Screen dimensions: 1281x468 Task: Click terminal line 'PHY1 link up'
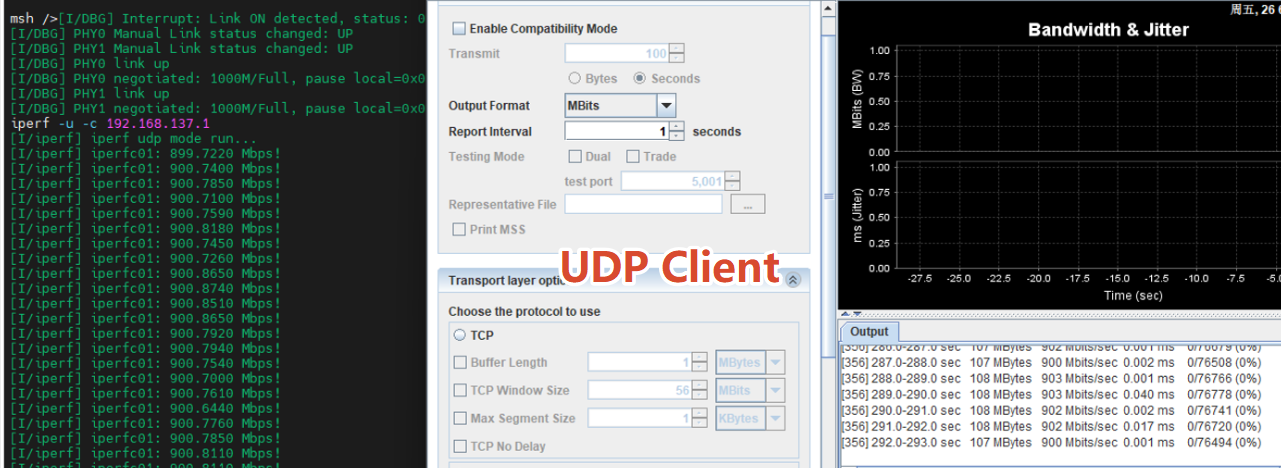click(x=89, y=93)
